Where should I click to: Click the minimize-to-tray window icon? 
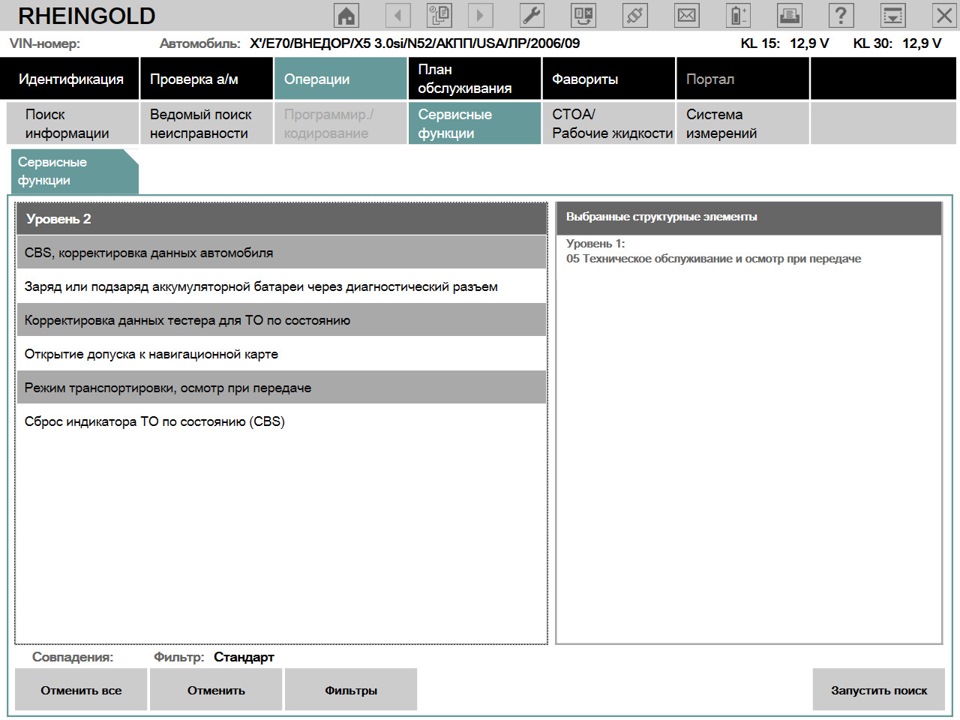point(893,15)
